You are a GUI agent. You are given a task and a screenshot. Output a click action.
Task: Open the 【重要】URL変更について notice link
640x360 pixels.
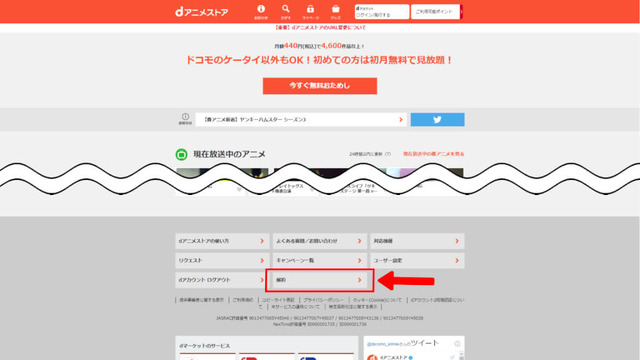click(320, 28)
